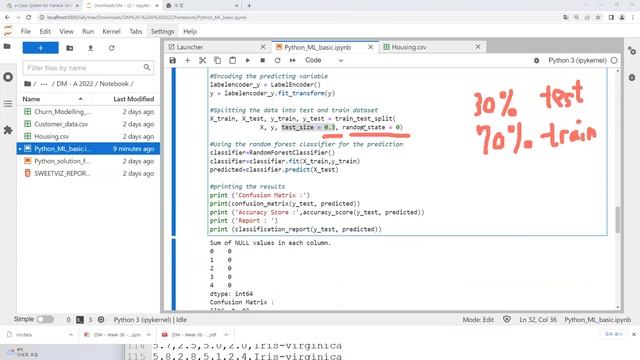Open the Help menu
The width and height of the screenshot is (640, 360).
(x=190, y=31)
